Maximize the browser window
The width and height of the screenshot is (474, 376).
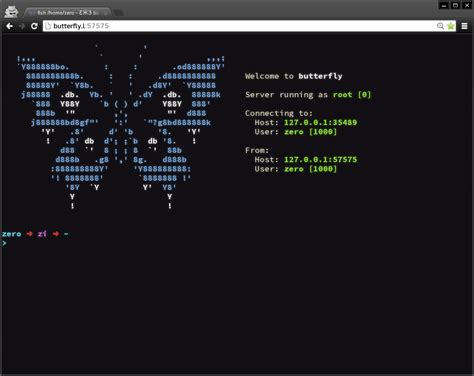[455, 5]
